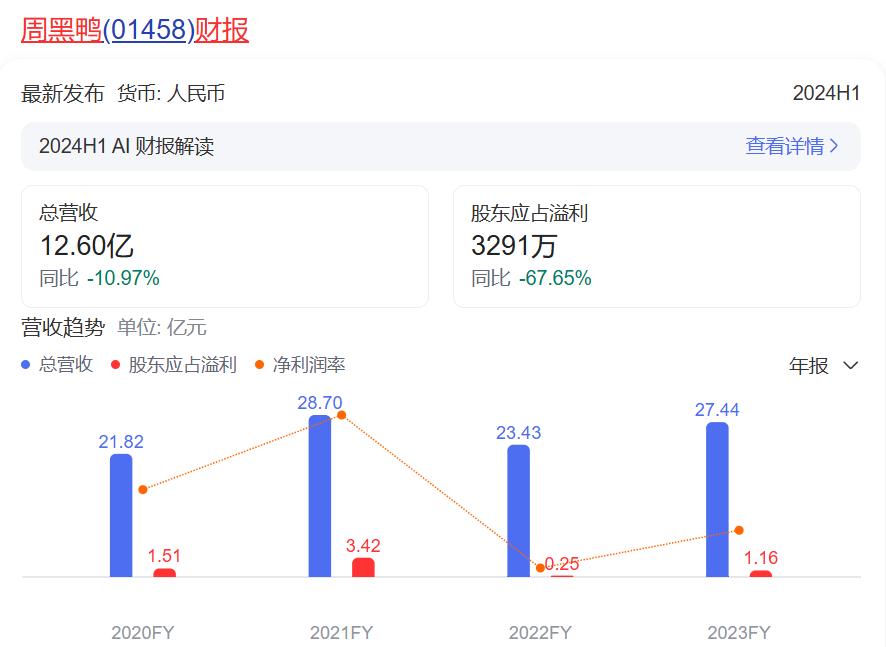Open the 2024H1 AI 财报解读 banner
The width and height of the screenshot is (886, 647).
pyautogui.click(x=127, y=146)
